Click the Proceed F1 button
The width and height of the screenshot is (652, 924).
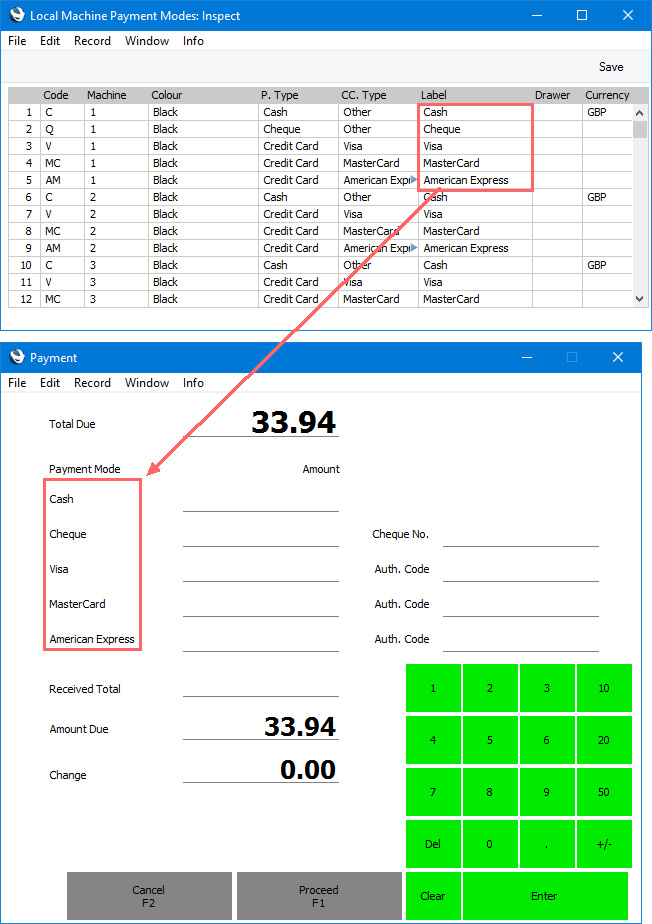pos(319,896)
